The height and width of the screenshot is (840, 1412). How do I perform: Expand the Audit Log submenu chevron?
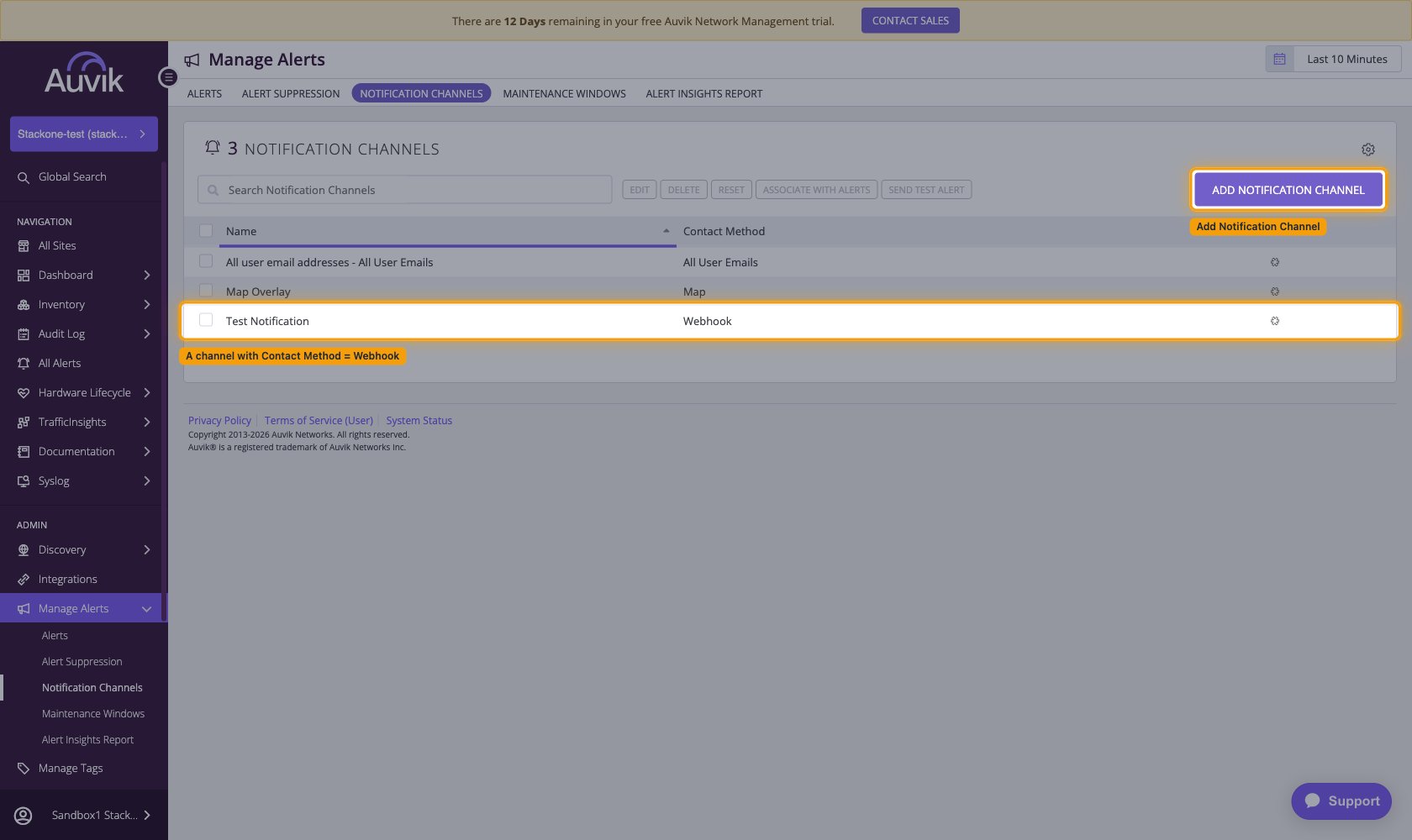(147, 334)
